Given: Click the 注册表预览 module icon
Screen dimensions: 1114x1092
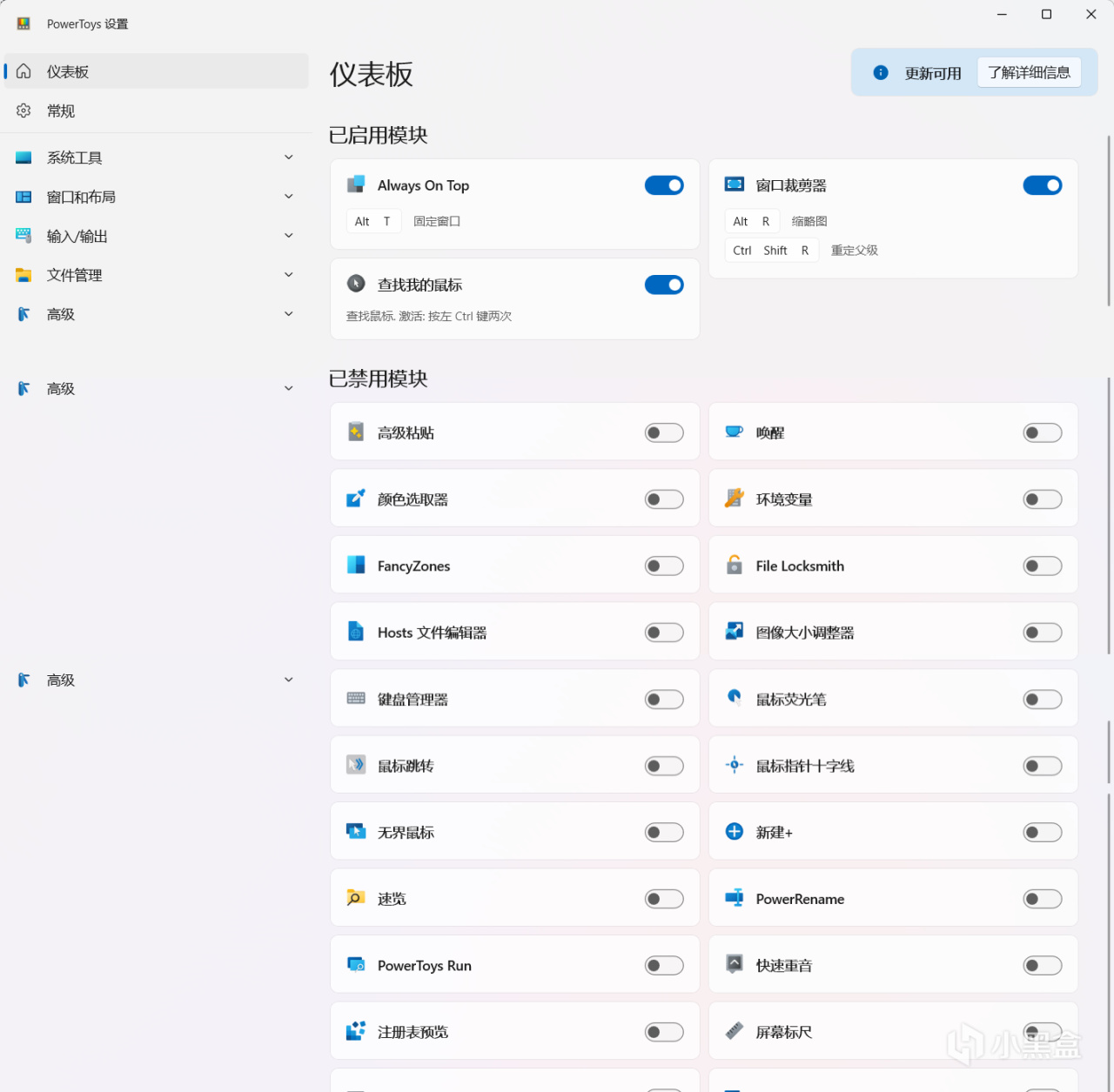Looking at the screenshot, I should (356, 1031).
